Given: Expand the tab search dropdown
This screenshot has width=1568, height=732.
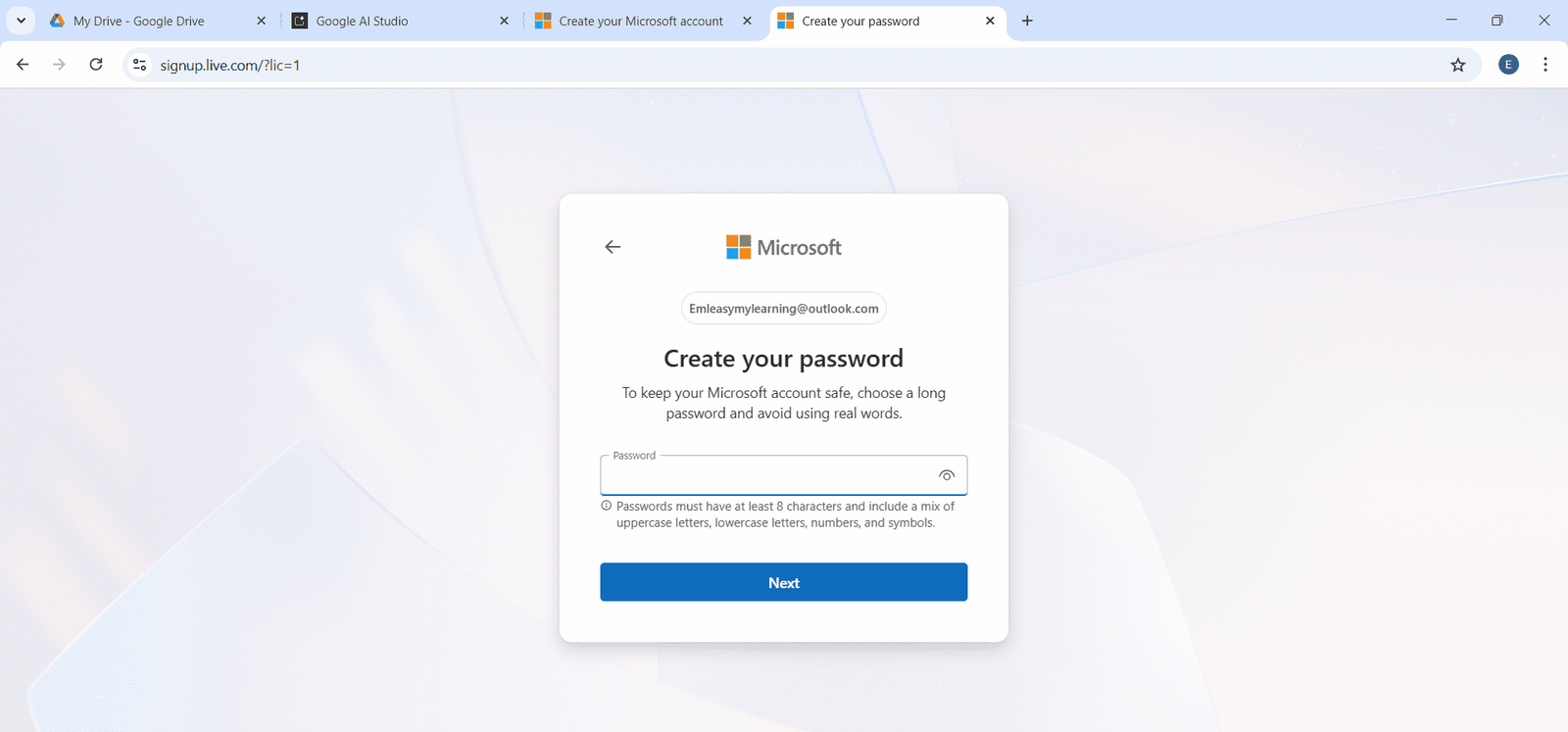Looking at the screenshot, I should point(21,21).
